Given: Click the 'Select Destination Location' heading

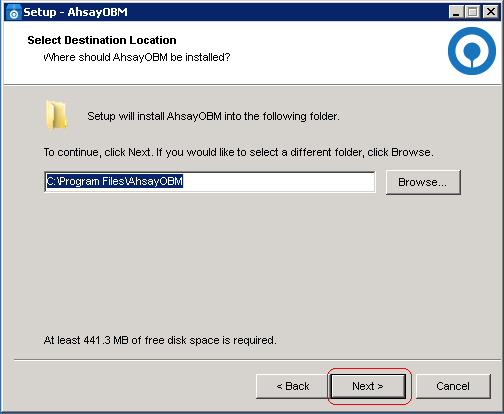Looking at the screenshot, I should [102, 40].
